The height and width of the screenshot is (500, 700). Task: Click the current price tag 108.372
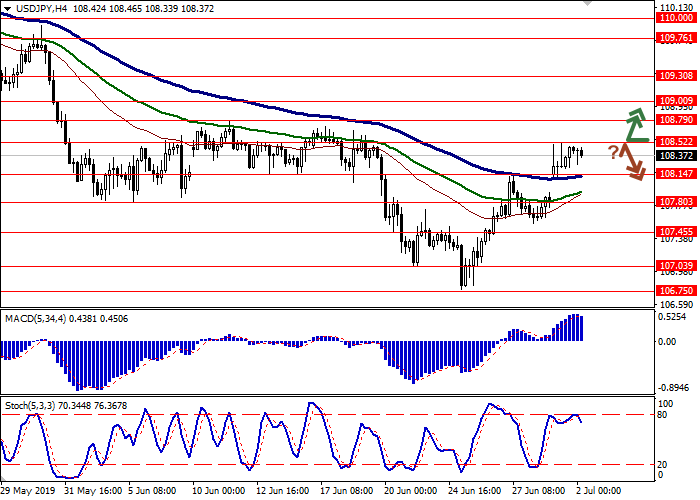tap(675, 156)
